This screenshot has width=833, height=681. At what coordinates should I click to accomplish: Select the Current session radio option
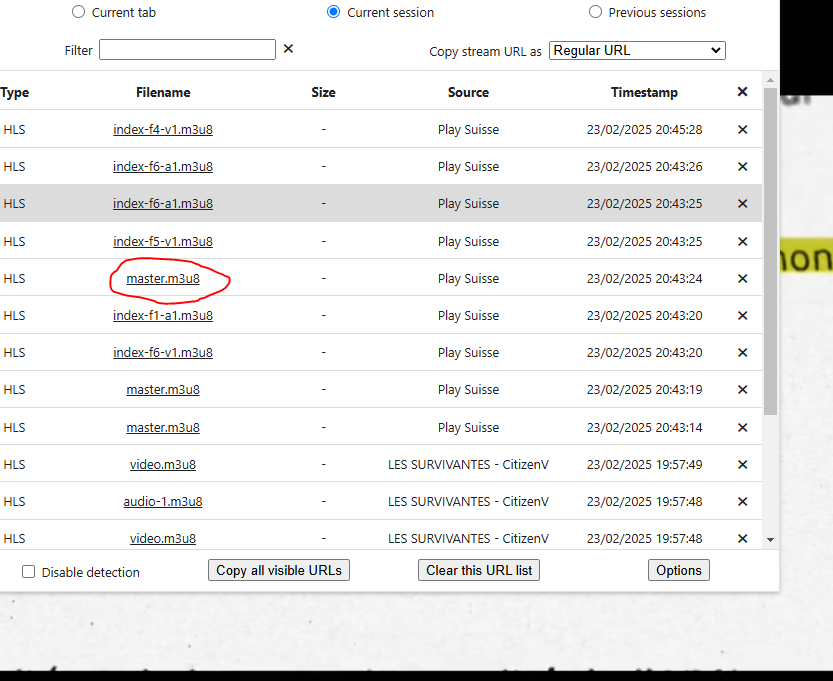pos(334,12)
